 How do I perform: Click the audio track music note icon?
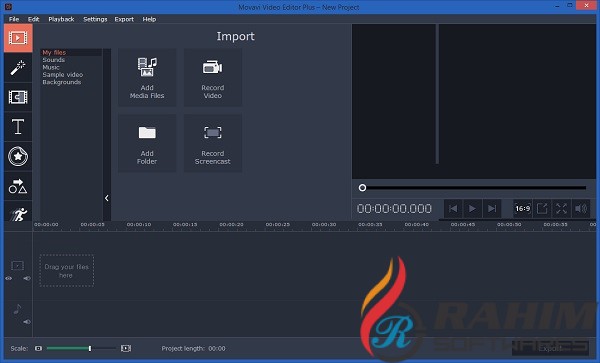[18, 309]
